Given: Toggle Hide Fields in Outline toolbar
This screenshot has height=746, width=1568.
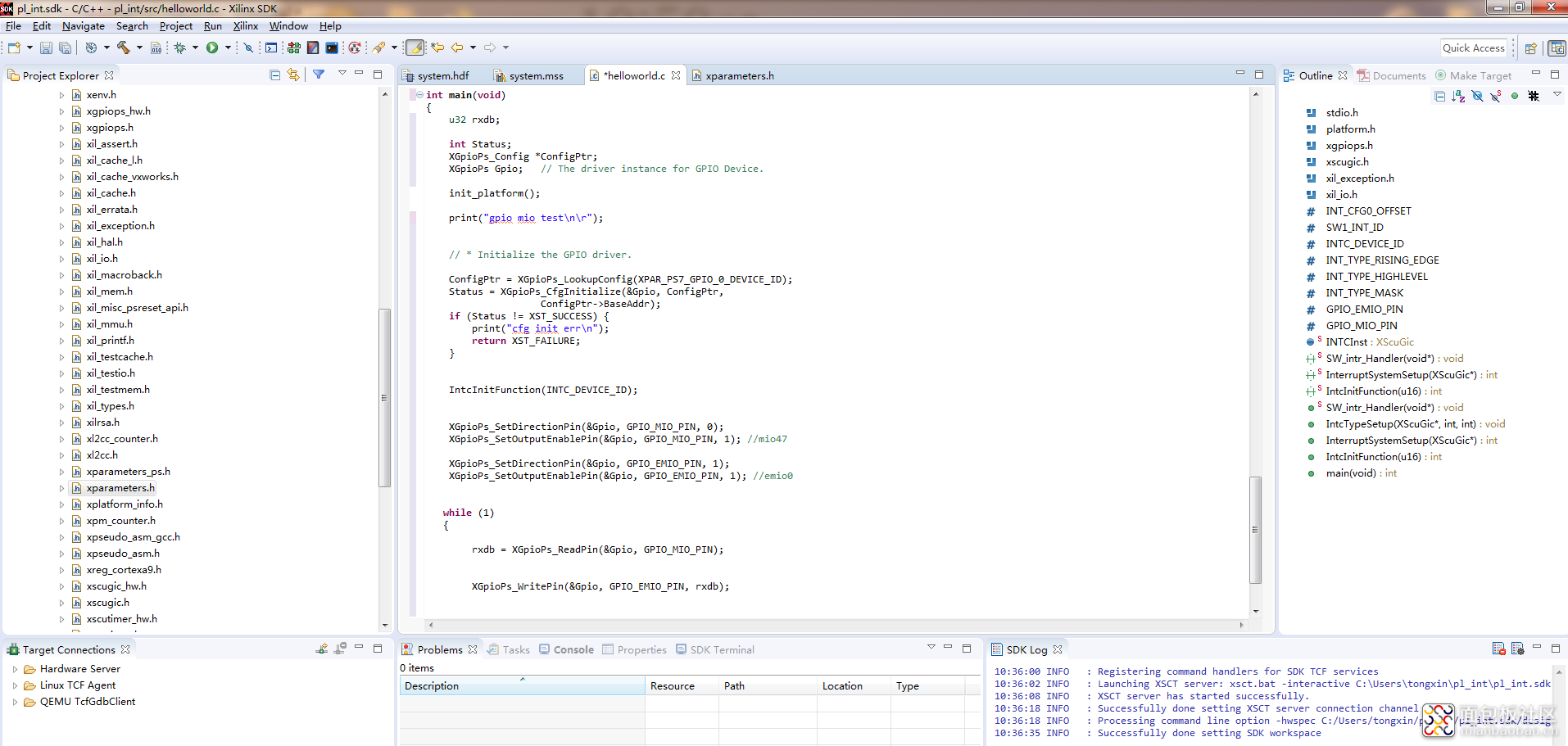Looking at the screenshot, I should (1477, 96).
